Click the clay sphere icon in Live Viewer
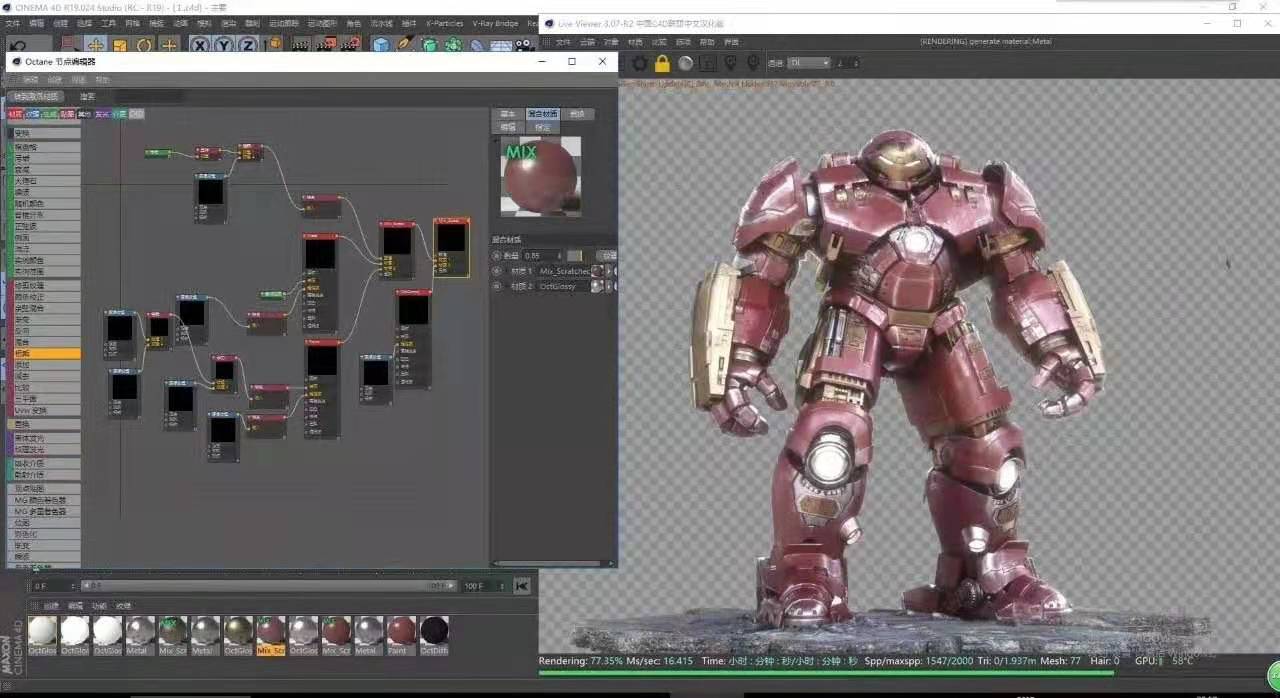 685,63
